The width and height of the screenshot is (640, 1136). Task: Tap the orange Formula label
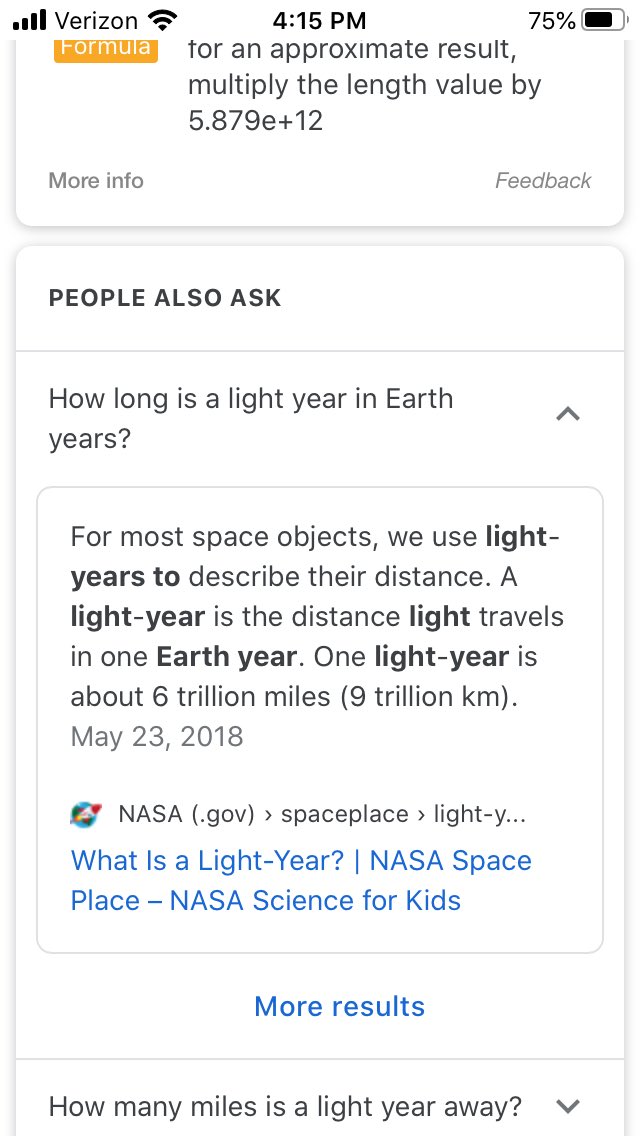click(106, 49)
